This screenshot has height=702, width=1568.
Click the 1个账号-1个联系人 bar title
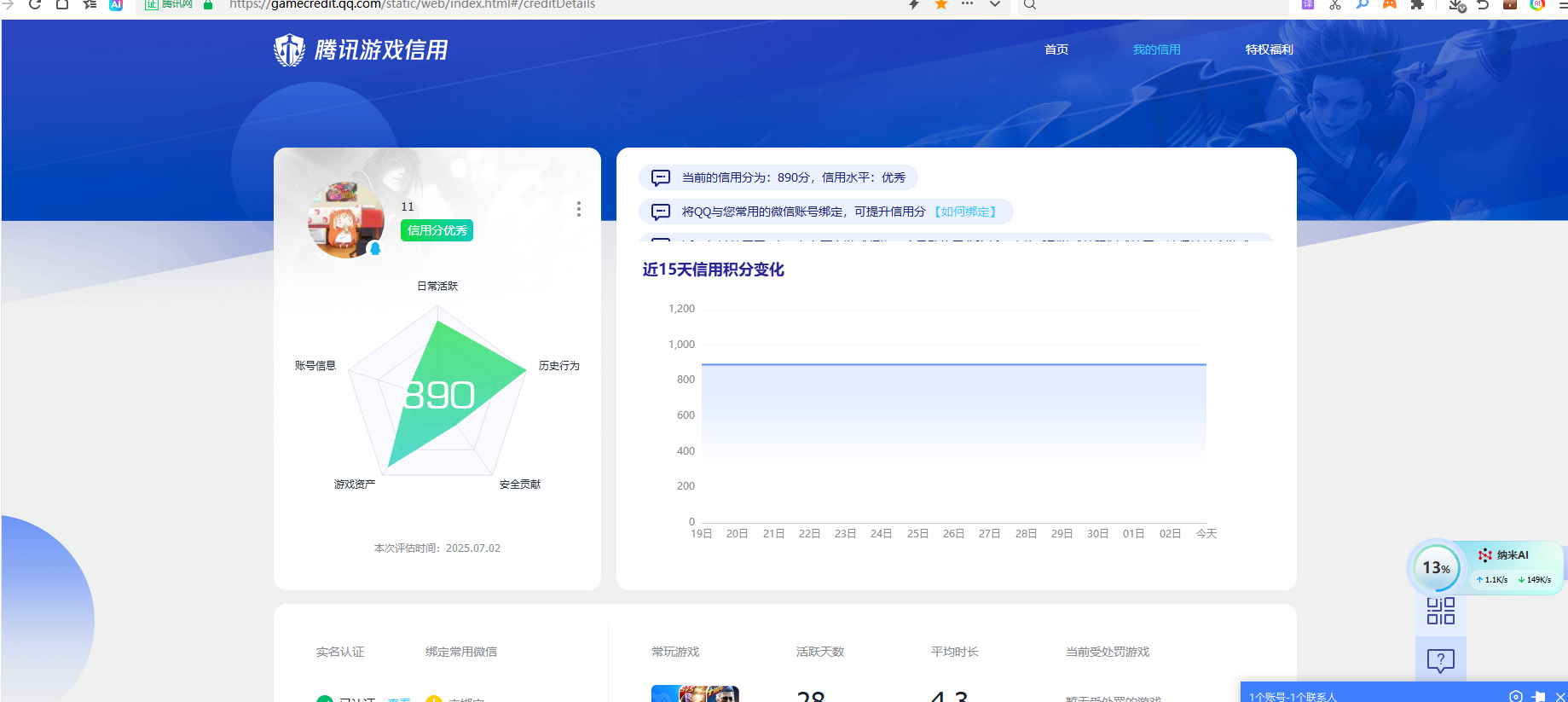point(1293,696)
